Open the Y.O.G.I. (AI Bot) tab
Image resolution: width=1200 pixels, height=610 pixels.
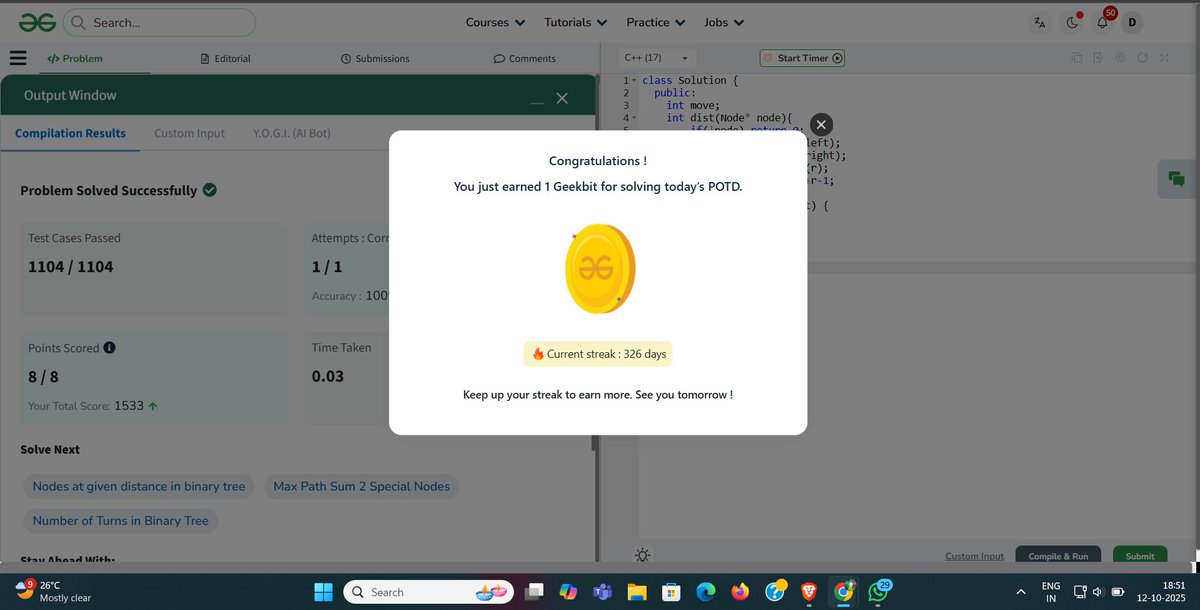click(x=292, y=133)
